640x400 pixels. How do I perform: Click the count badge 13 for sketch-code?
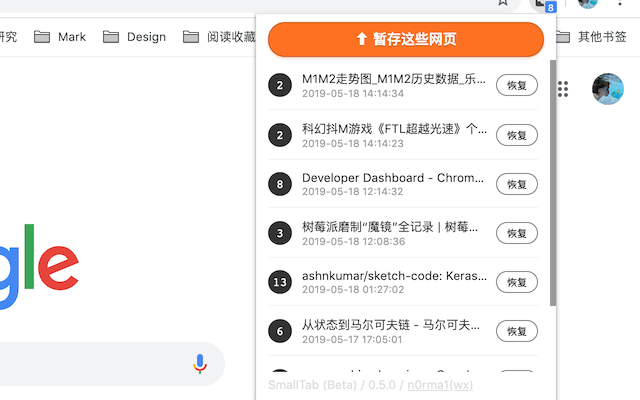click(280, 282)
